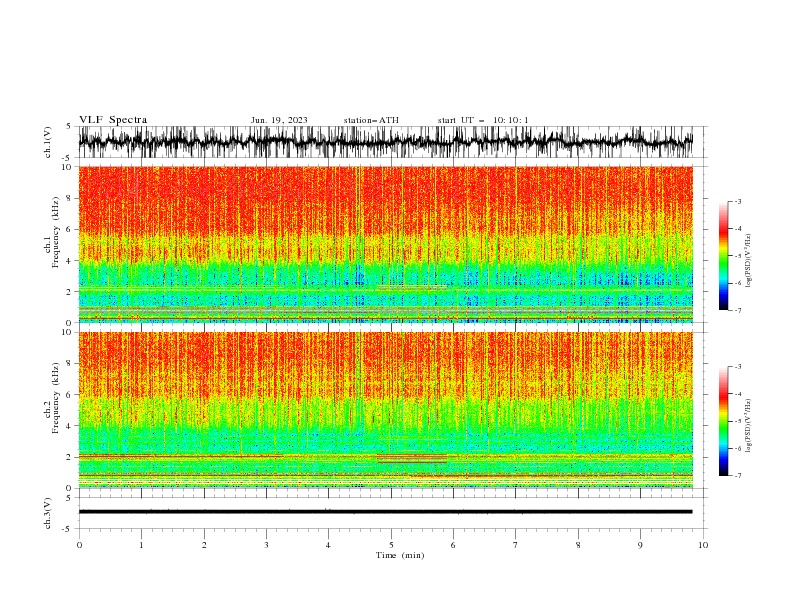Click the short red line near 2 kHz in ch.2 between minutes 5 and 6
This screenshot has height=612, width=792.
(412, 456)
